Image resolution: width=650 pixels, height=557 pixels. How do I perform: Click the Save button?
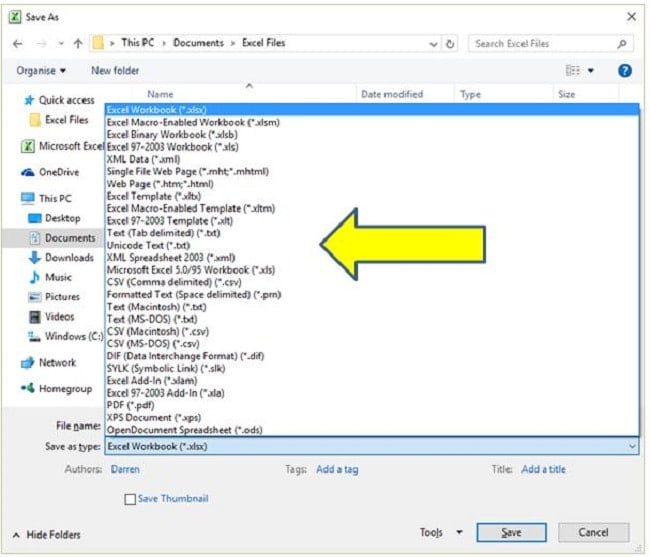(x=511, y=533)
